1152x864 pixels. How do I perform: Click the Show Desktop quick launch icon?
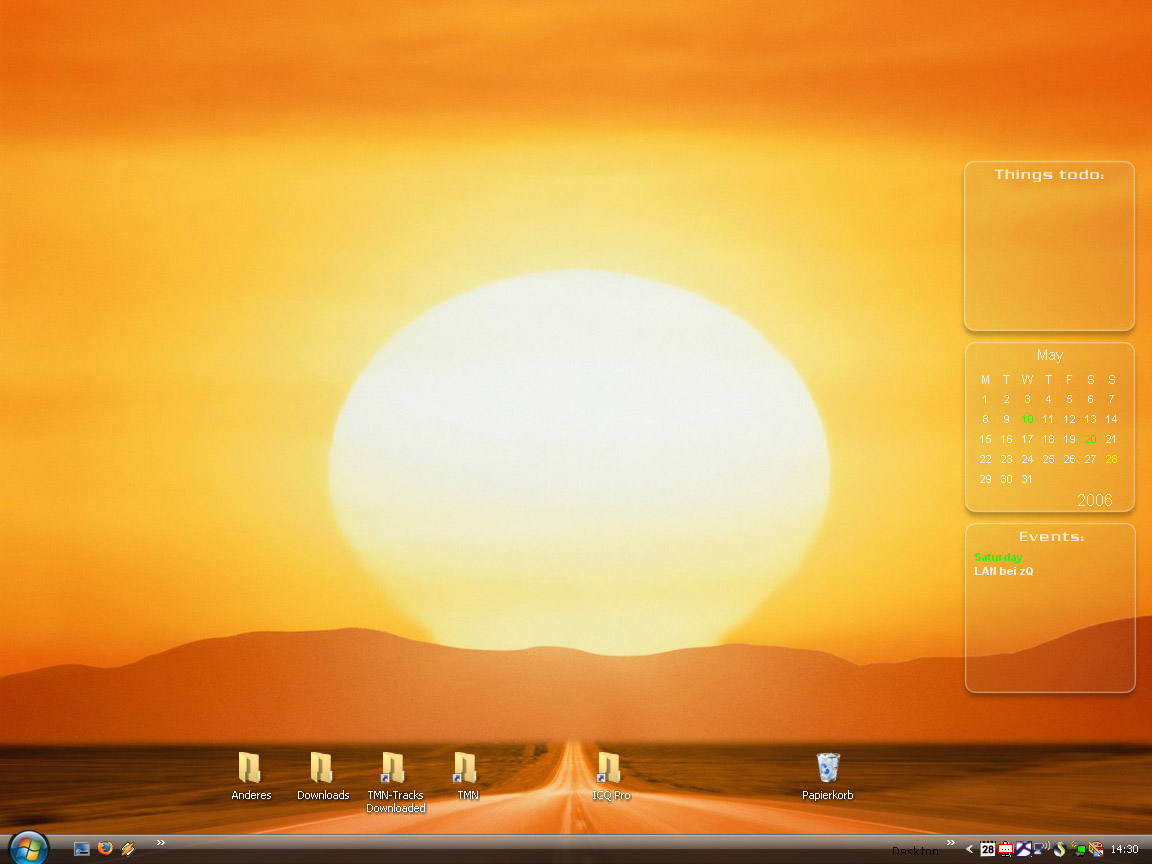coord(82,849)
